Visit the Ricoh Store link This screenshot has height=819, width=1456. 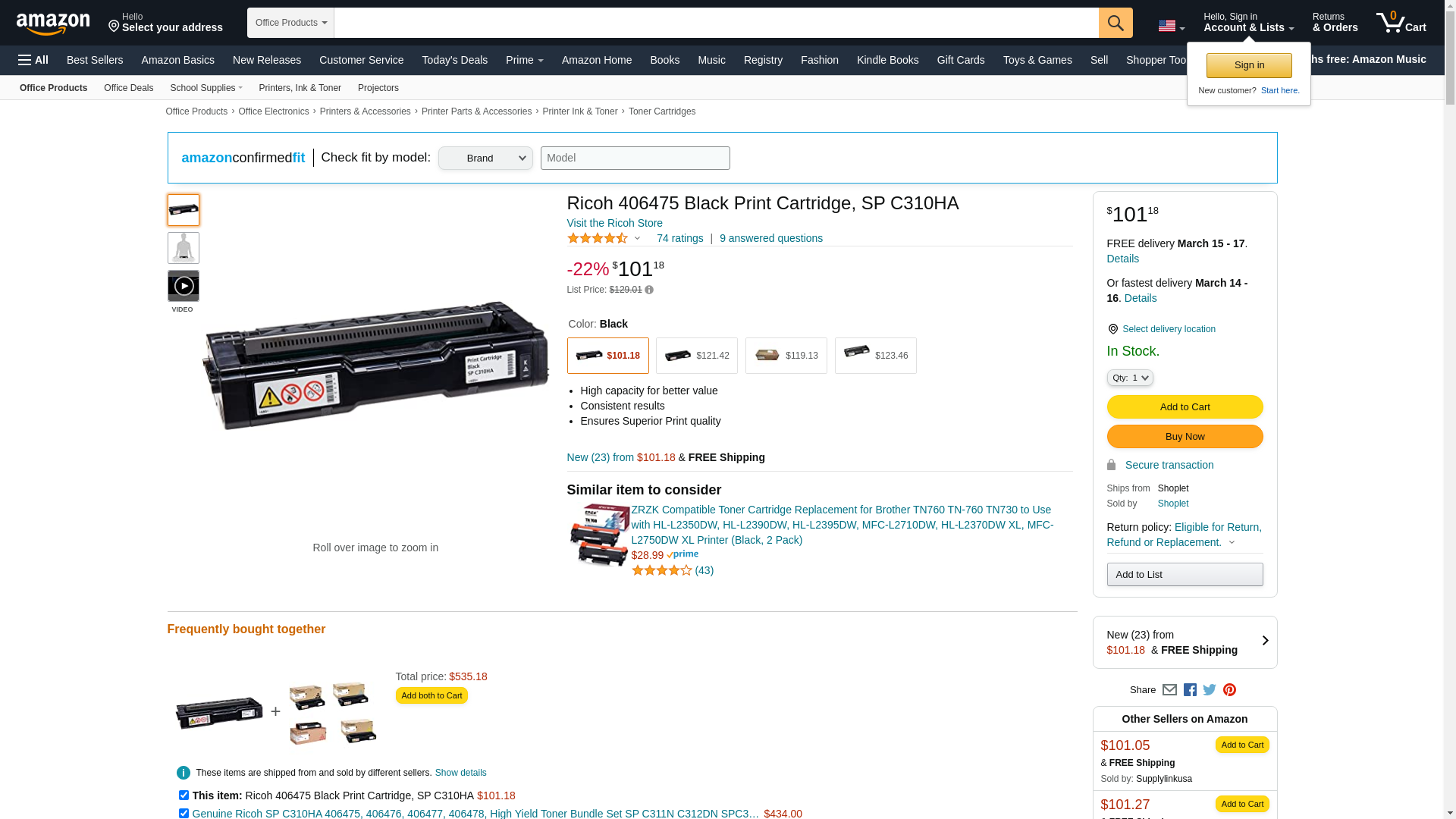(x=614, y=223)
